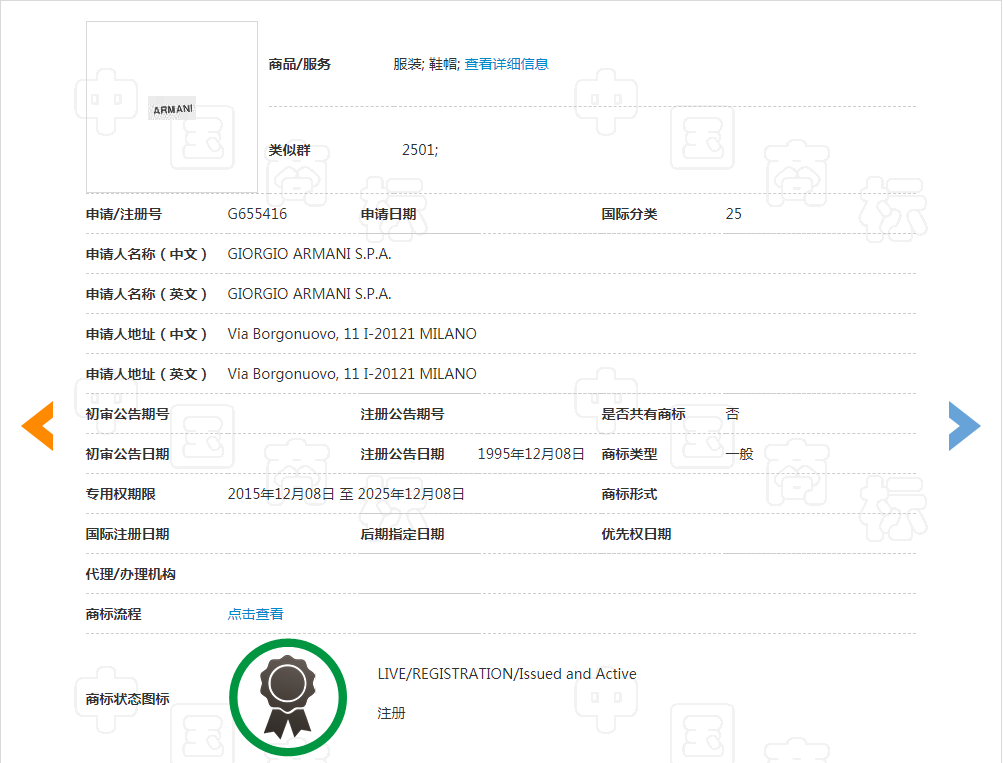Click the 优先权日期 label
This screenshot has width=1003, height=763.
(x=636, y=534)
